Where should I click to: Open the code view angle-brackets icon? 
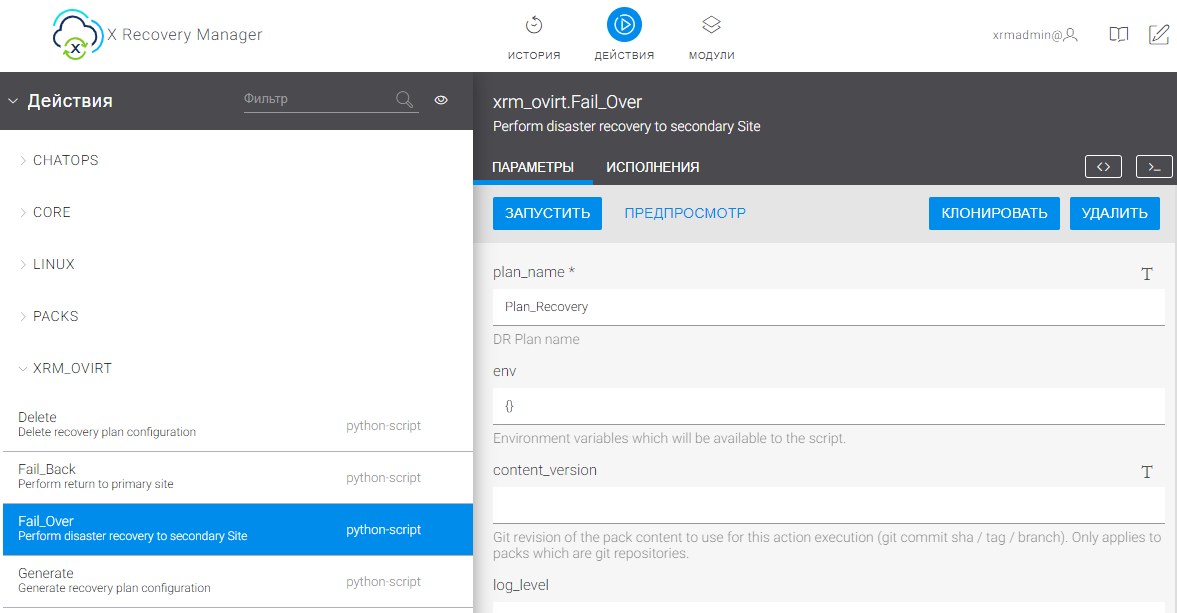click(x=1103, y=167)
